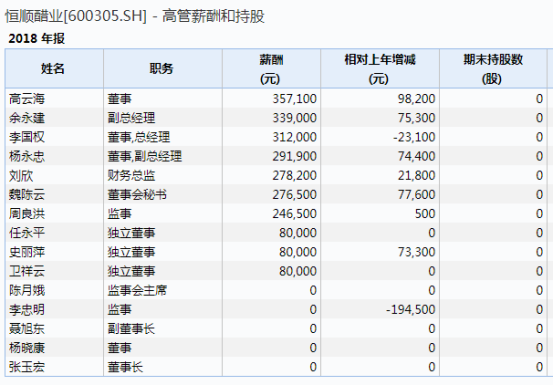Click the salary value 291,900
Viewport: 554px width, 386px height.
click(294, 156)
